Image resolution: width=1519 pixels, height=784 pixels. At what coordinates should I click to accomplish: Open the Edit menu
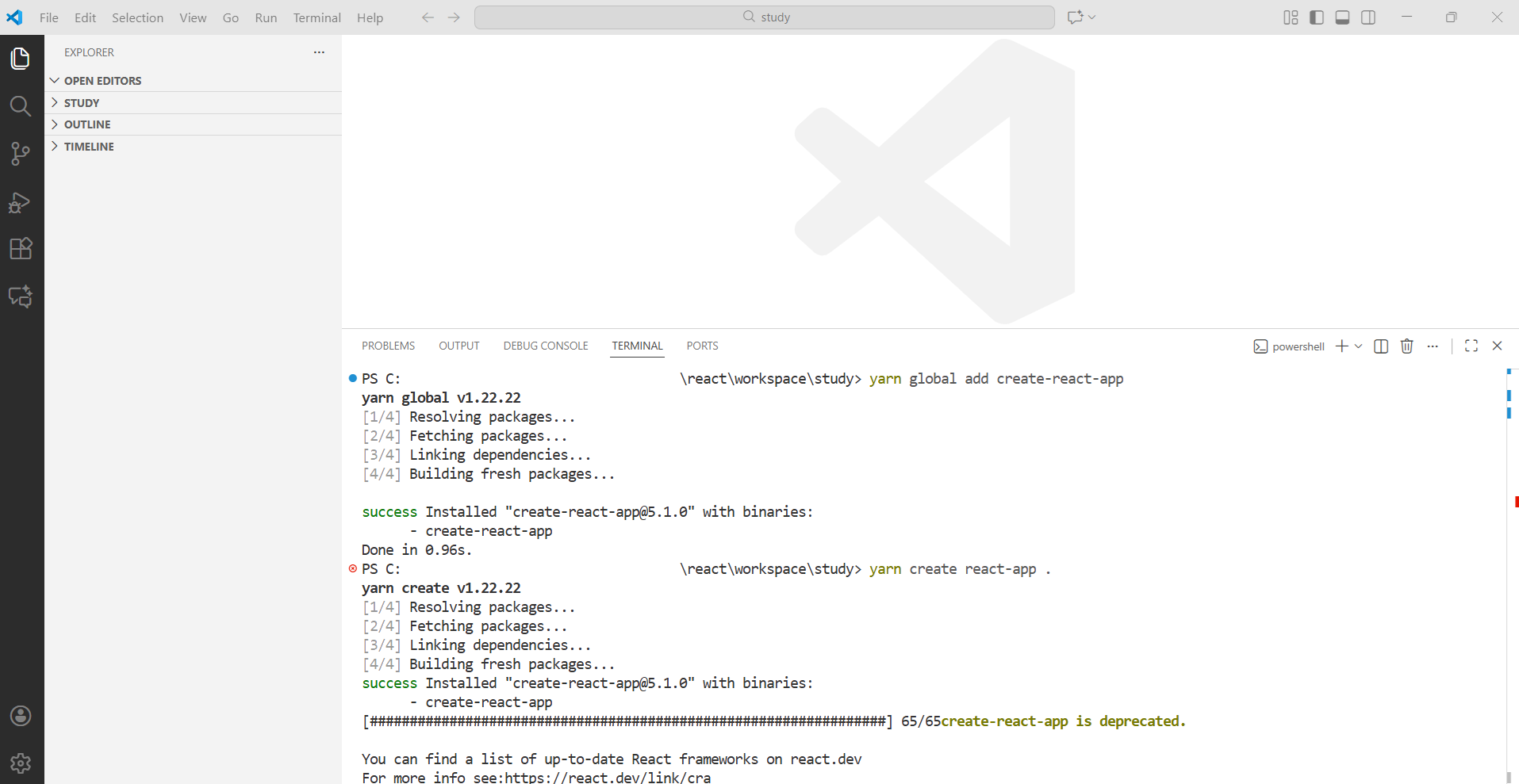click(85, 17)
